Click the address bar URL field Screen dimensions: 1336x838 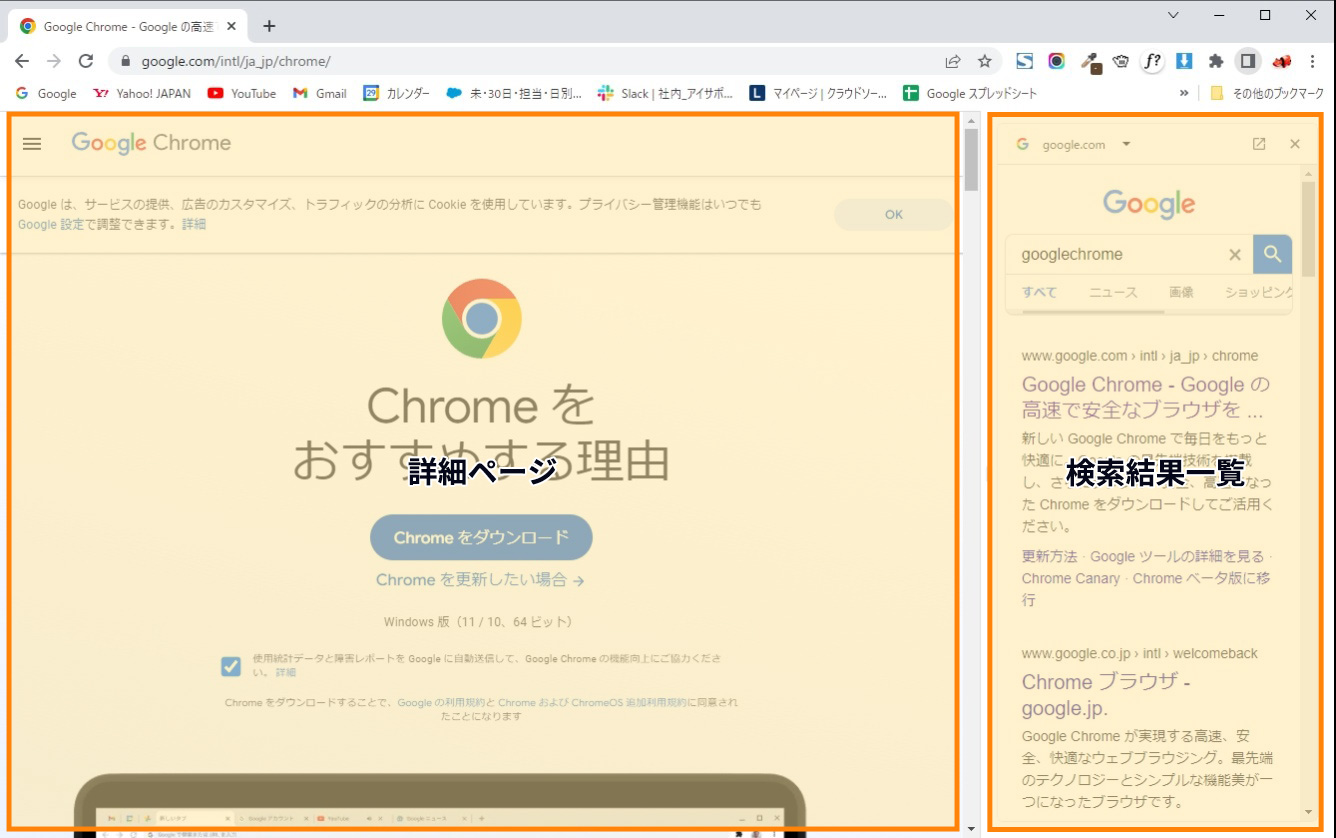click(x=540, y=61)
